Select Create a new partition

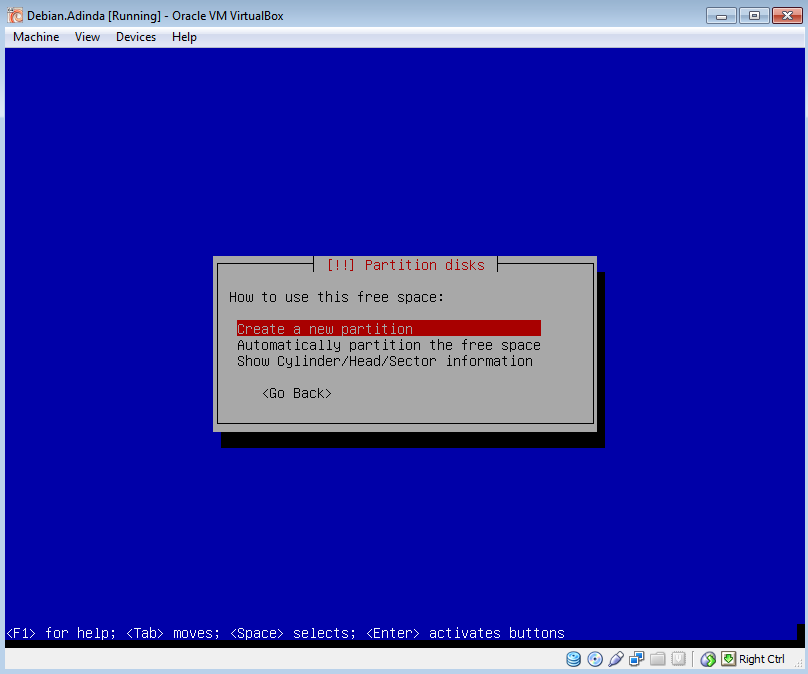(x=389, y=328)
